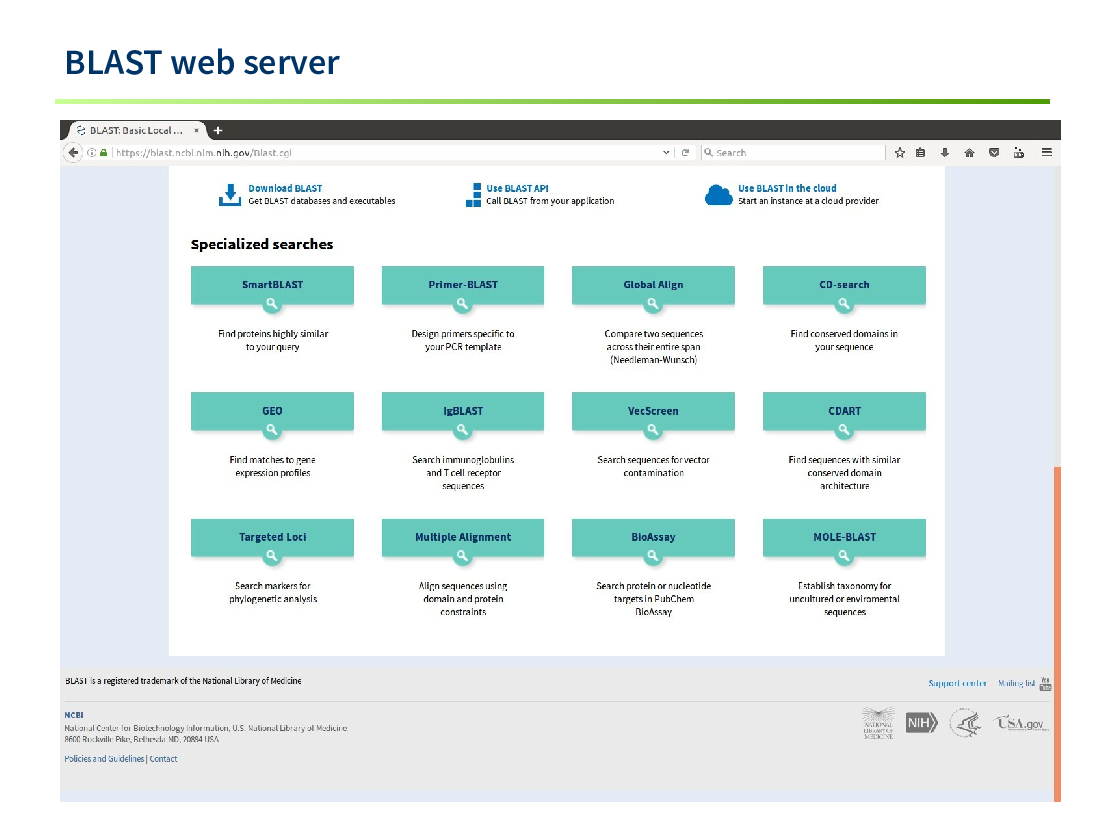The image size is (1102, 827).
Task: Go to the browser home icon
Action: (x=969, y=152)
